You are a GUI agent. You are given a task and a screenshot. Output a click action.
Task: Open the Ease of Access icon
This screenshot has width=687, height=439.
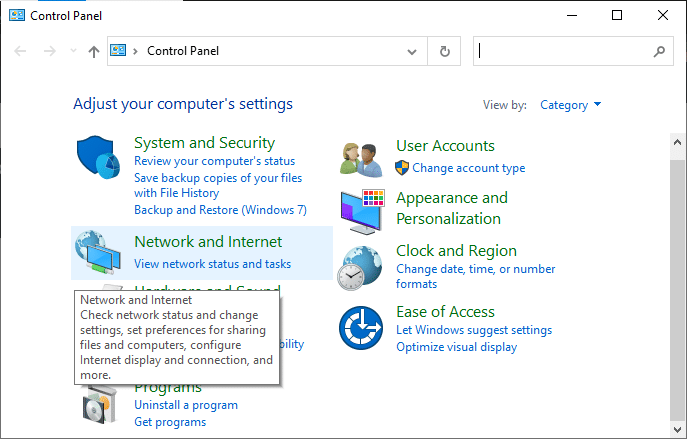point(363,328)
